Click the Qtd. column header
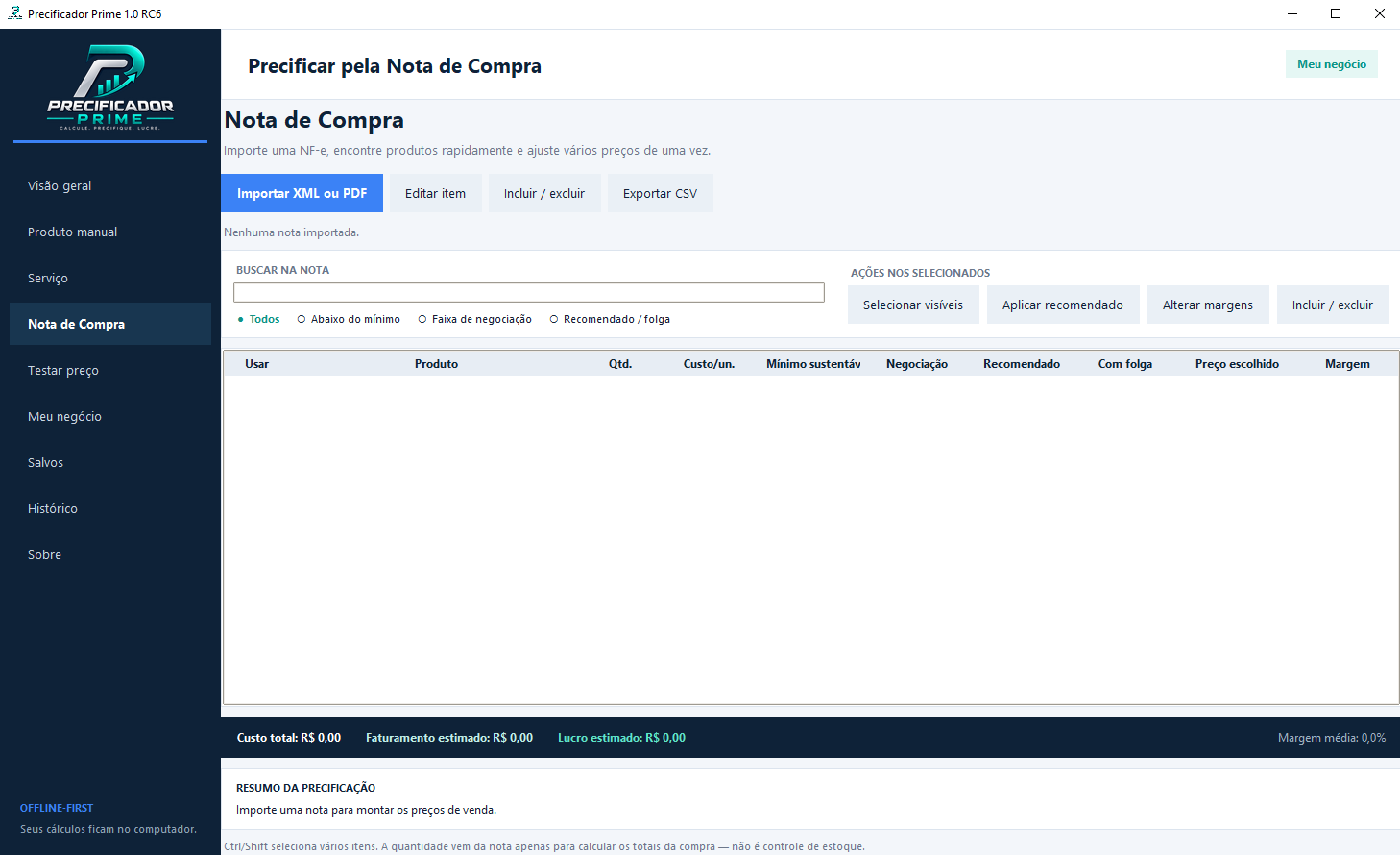This screenshot has width=1400, height=855. (x=620, y=364)
